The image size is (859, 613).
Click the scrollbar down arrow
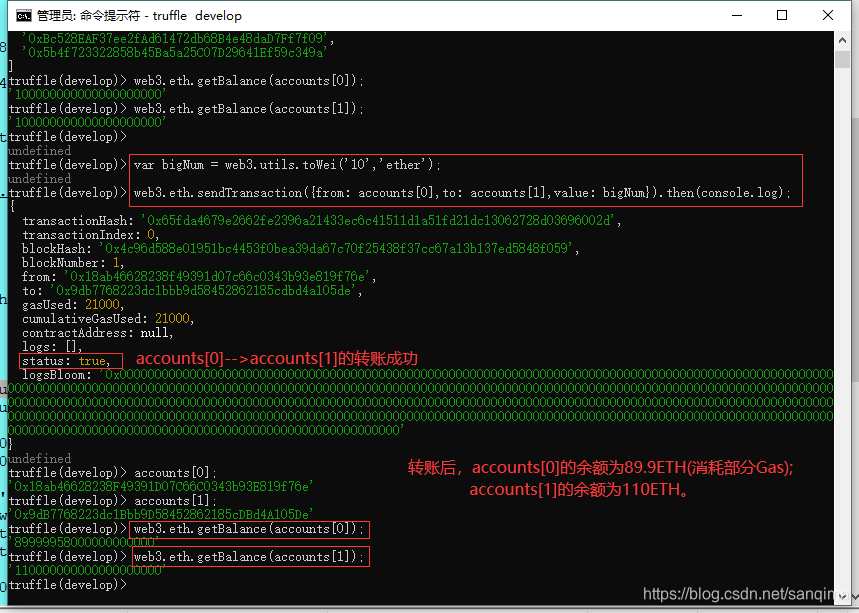coord(843,596)
